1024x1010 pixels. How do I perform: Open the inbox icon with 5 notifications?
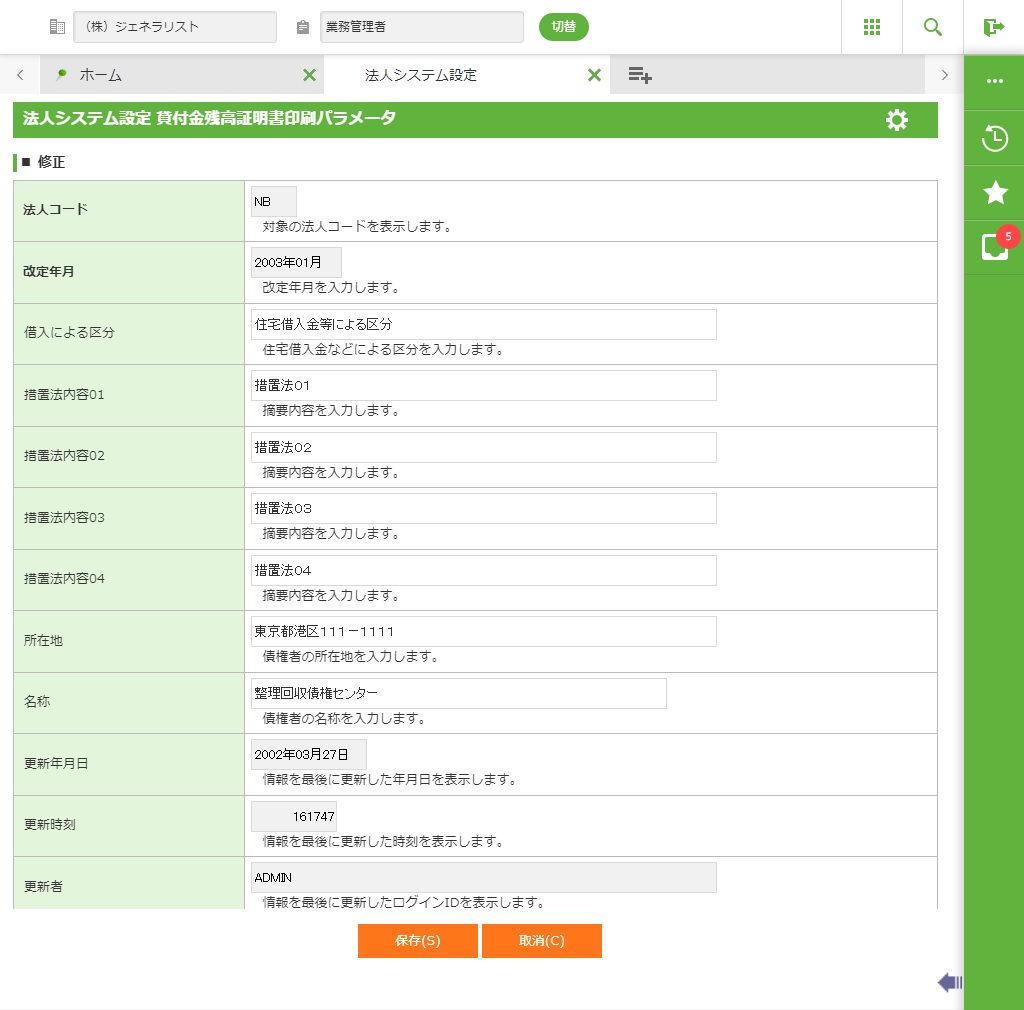(x=994, y=247)
